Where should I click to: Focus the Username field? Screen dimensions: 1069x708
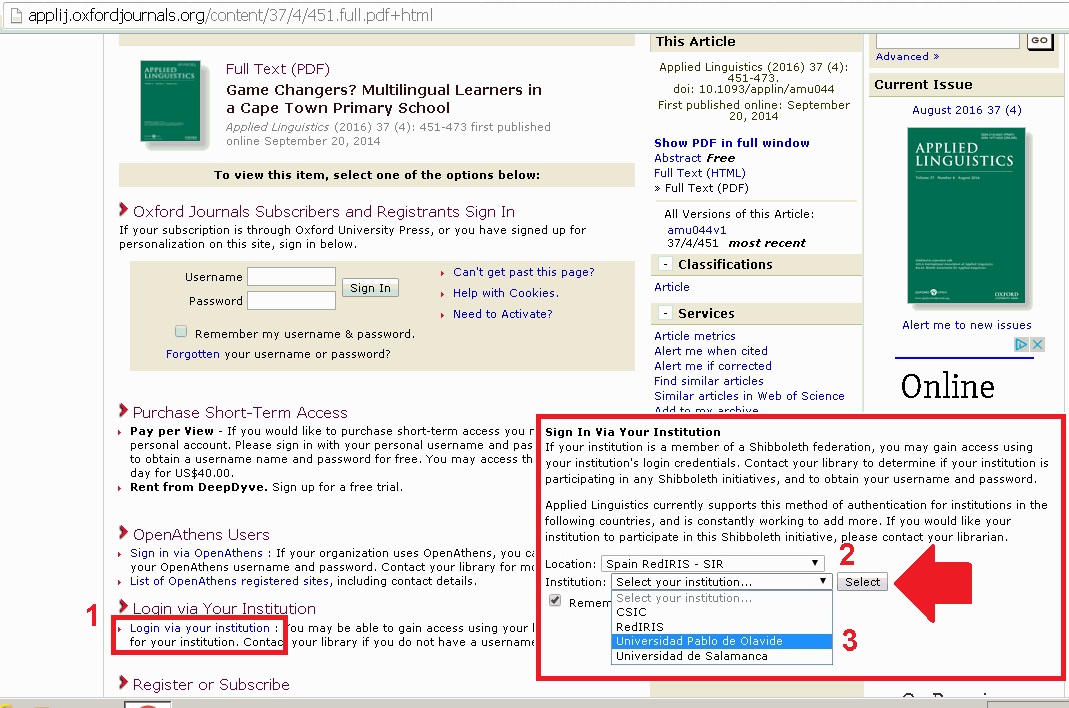tap(291, 277)
